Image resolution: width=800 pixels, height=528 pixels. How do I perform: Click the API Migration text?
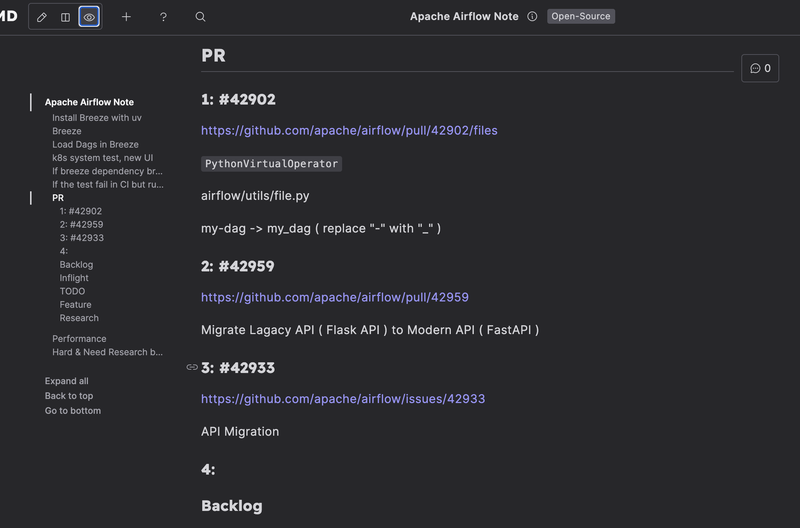click(x=240, y=432)
